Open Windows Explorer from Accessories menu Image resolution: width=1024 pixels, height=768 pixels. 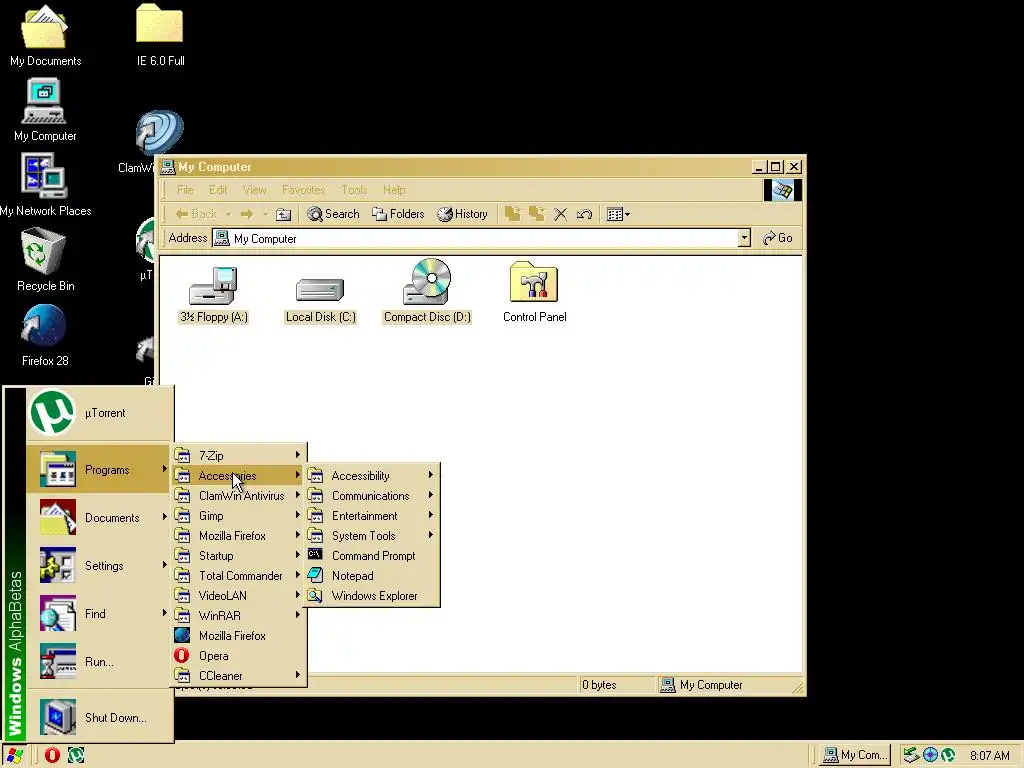(x=372, y=596)
